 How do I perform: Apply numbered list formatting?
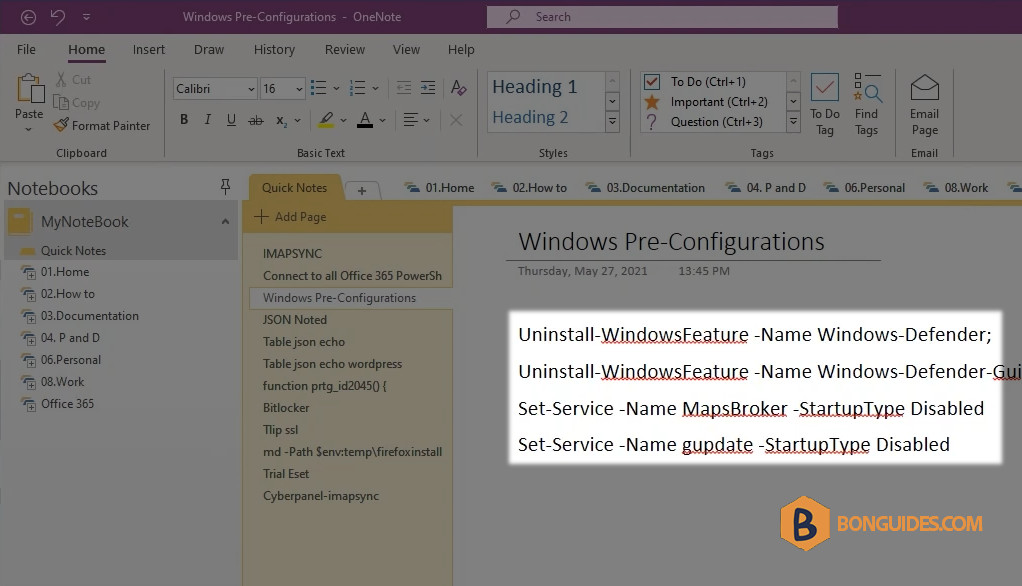(x=357, y=88)
